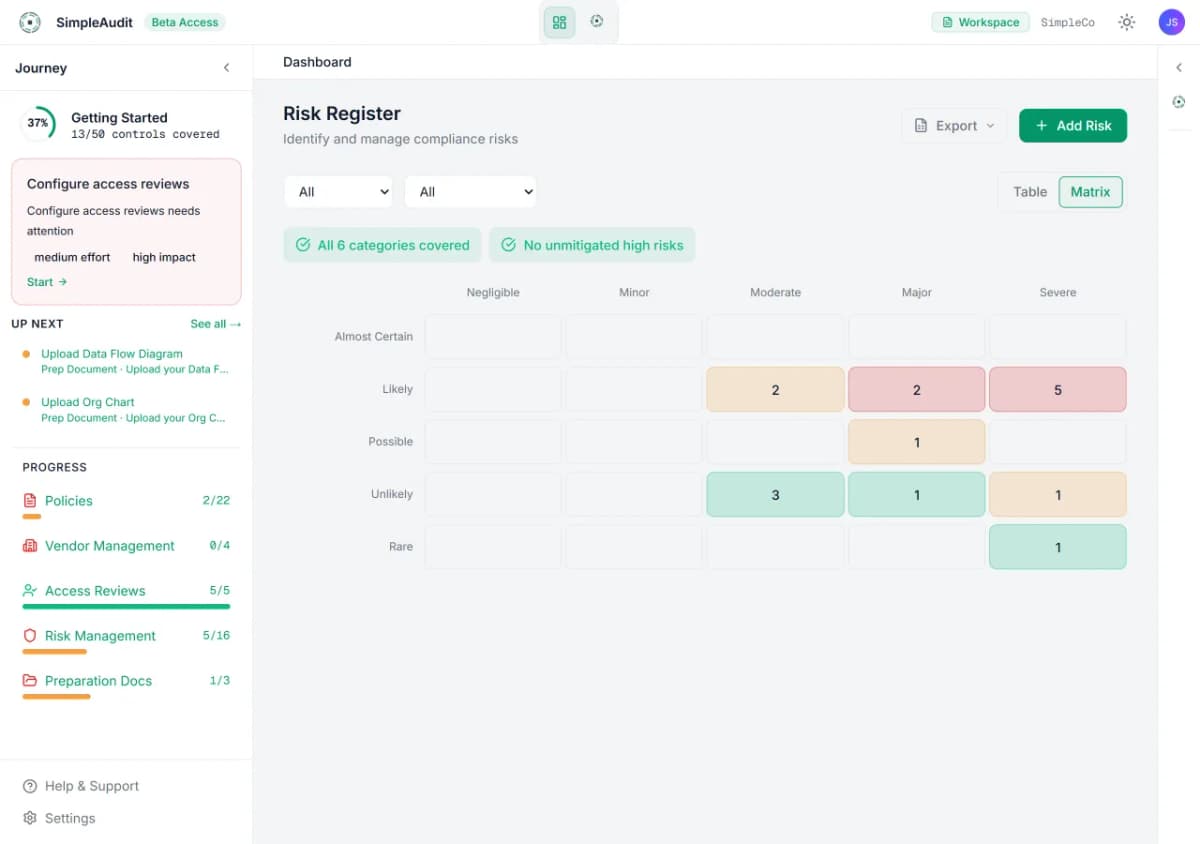Open the first All filter dropdown
Screen dimensions: 1200x844
coord(338,191)
